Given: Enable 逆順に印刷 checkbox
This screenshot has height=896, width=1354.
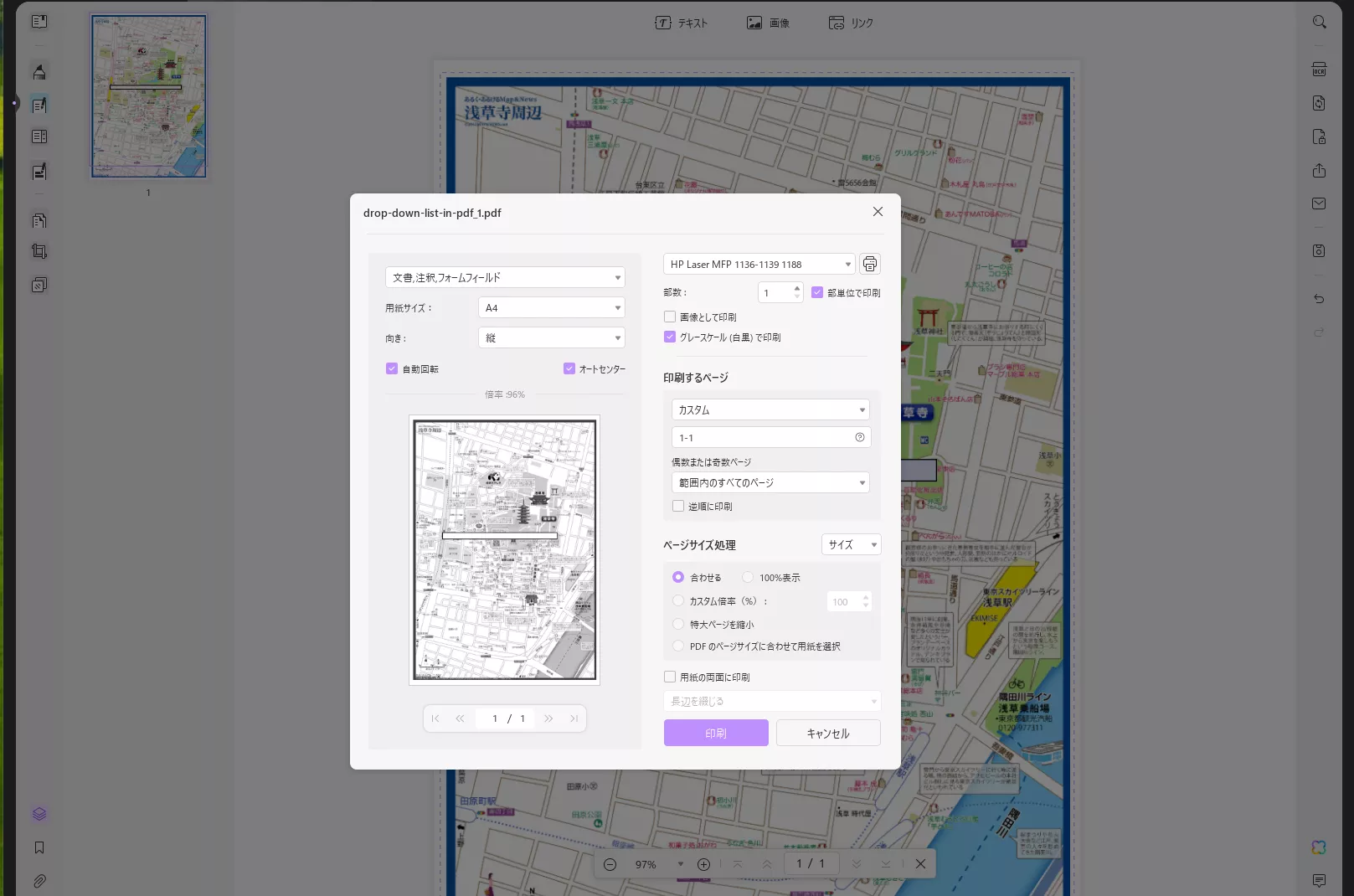Looking at the screenshot, I should click(x=678, y=506).
